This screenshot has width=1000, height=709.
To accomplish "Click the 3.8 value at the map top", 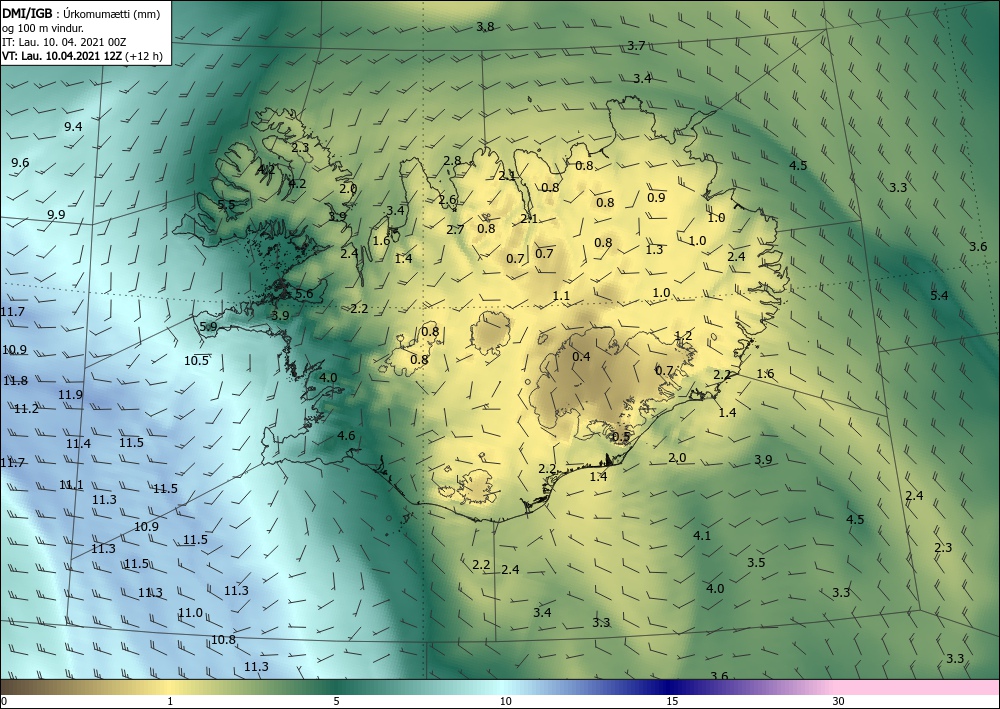I will (x=485, y=27).
